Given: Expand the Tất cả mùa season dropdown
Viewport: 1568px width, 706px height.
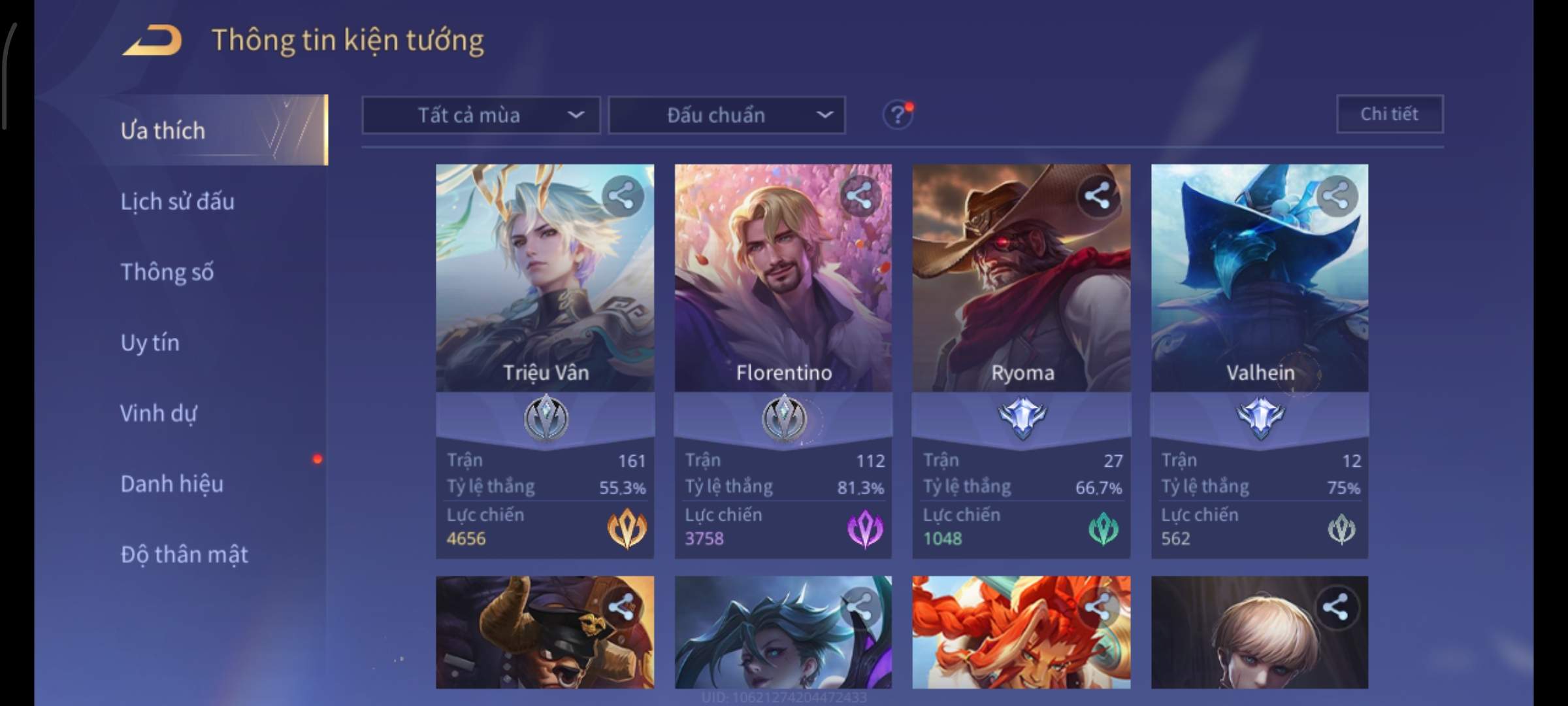Looking at the screenshot, I should [482, 116].
